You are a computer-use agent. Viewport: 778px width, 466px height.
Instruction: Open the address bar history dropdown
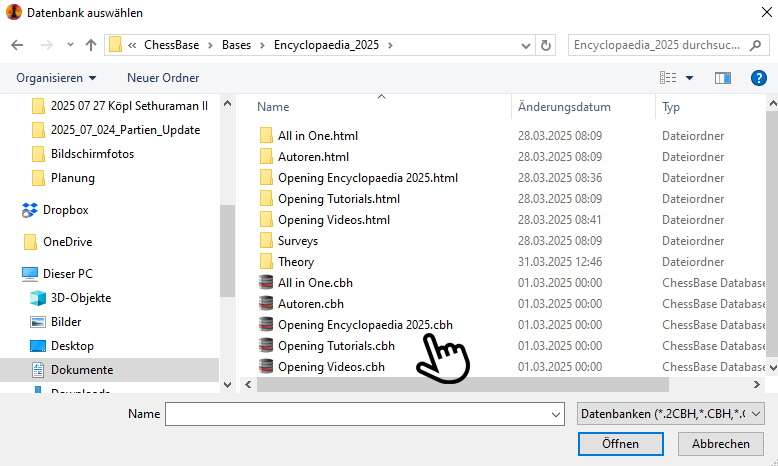(x=525, y=45)
